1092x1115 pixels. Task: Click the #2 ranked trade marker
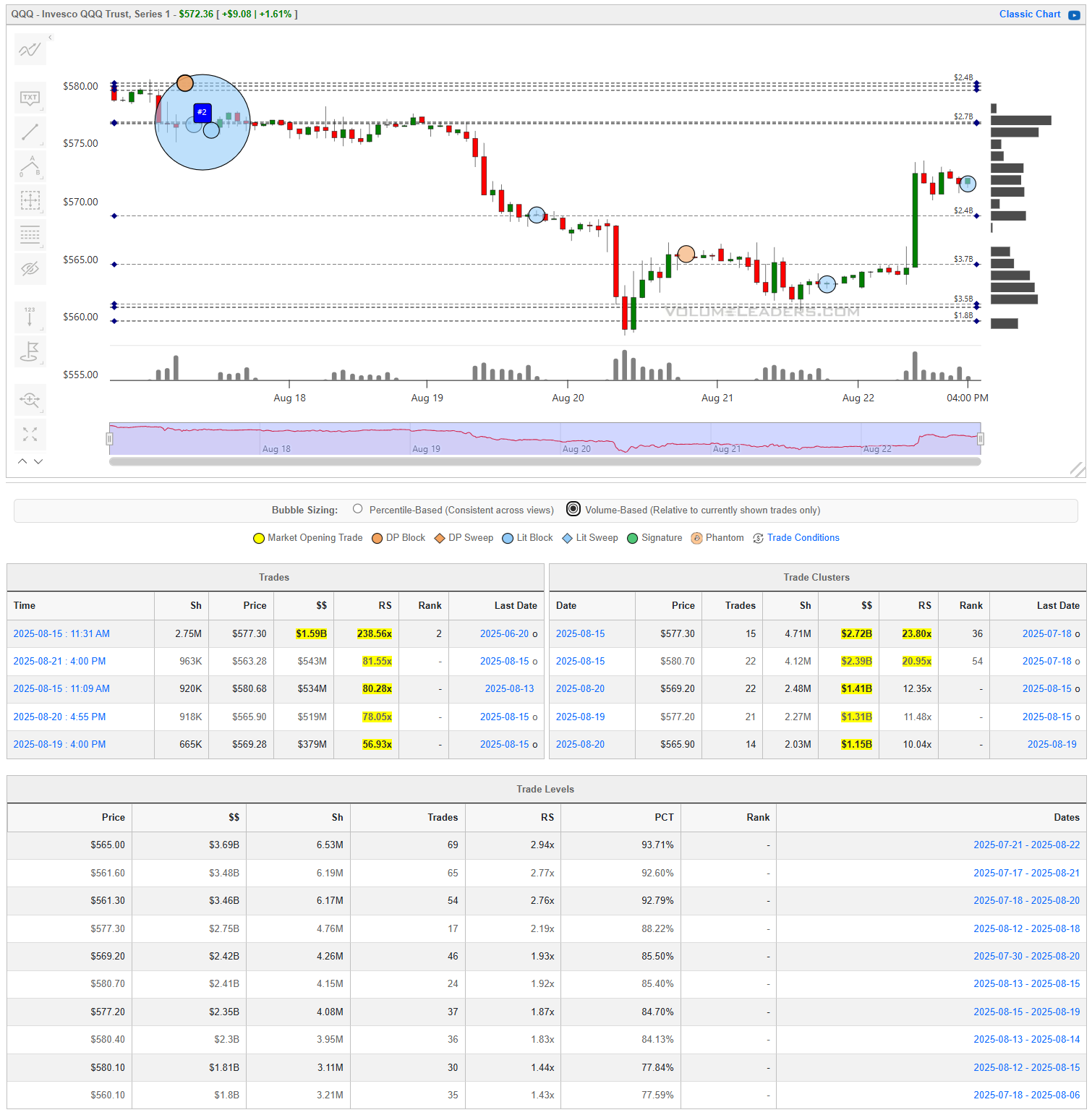click(x=202, y=112)
